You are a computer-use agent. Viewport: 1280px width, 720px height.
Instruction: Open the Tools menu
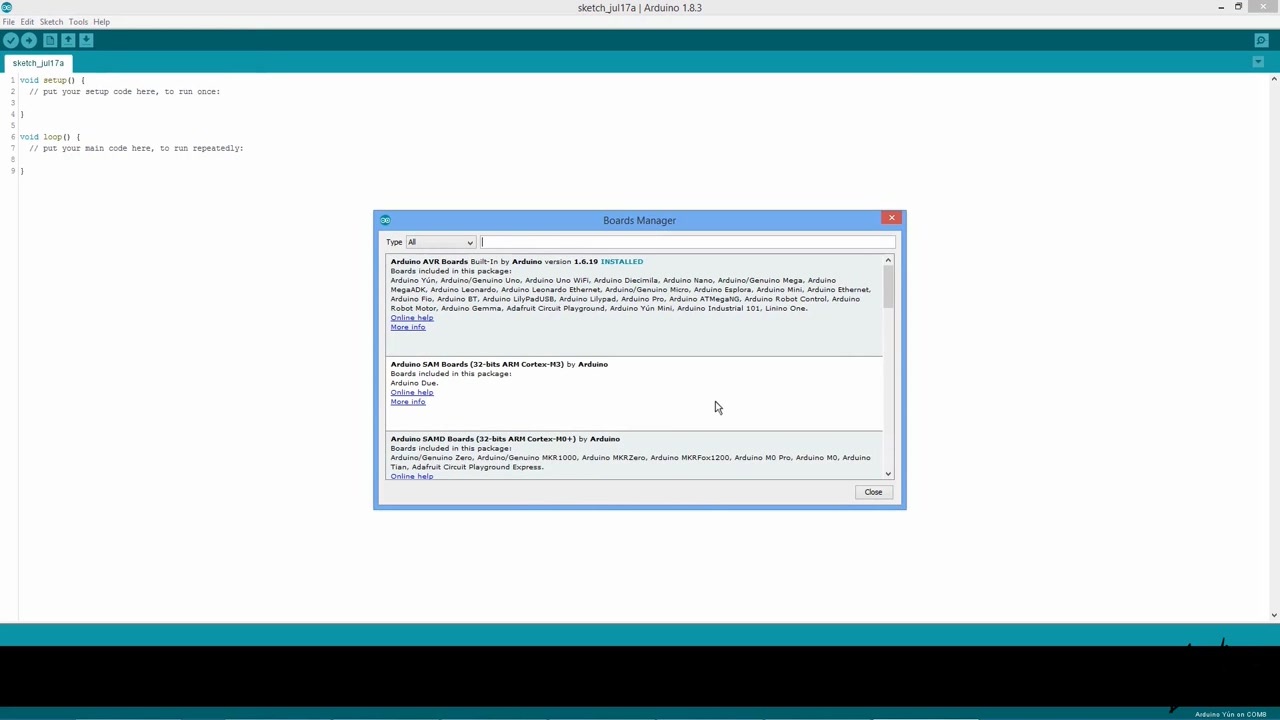pyautogui.click(x=78, y=21)
